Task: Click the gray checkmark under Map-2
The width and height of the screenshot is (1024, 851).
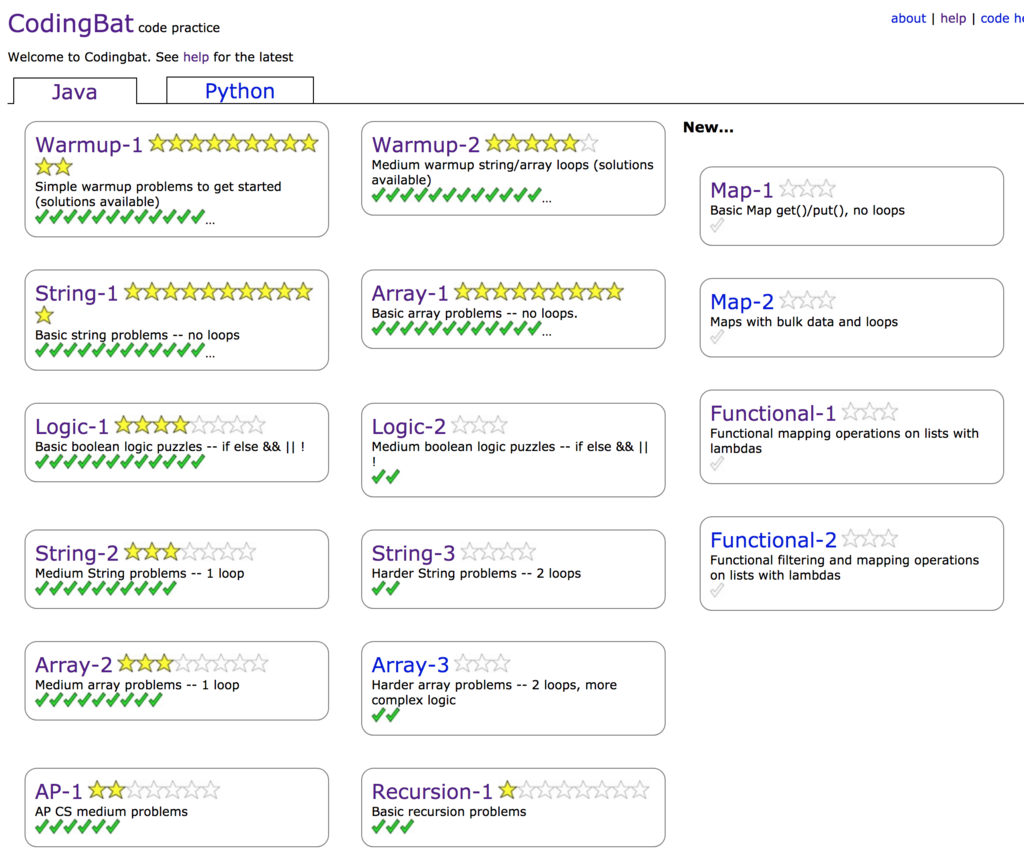Action: coord(717,336)
